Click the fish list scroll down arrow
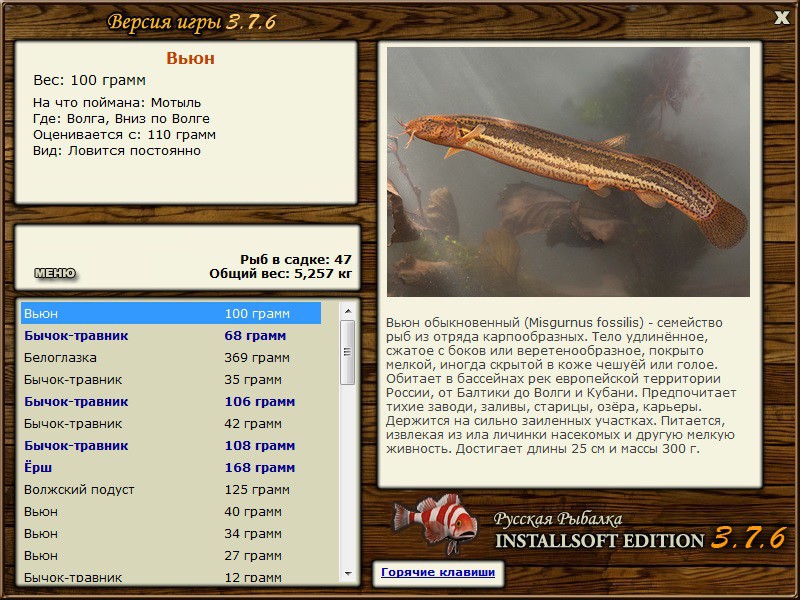This screenshot has height=600, width=800. [347, 573]
